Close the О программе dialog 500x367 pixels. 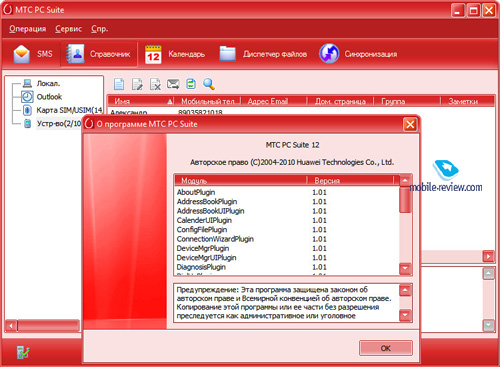(410, 124)
